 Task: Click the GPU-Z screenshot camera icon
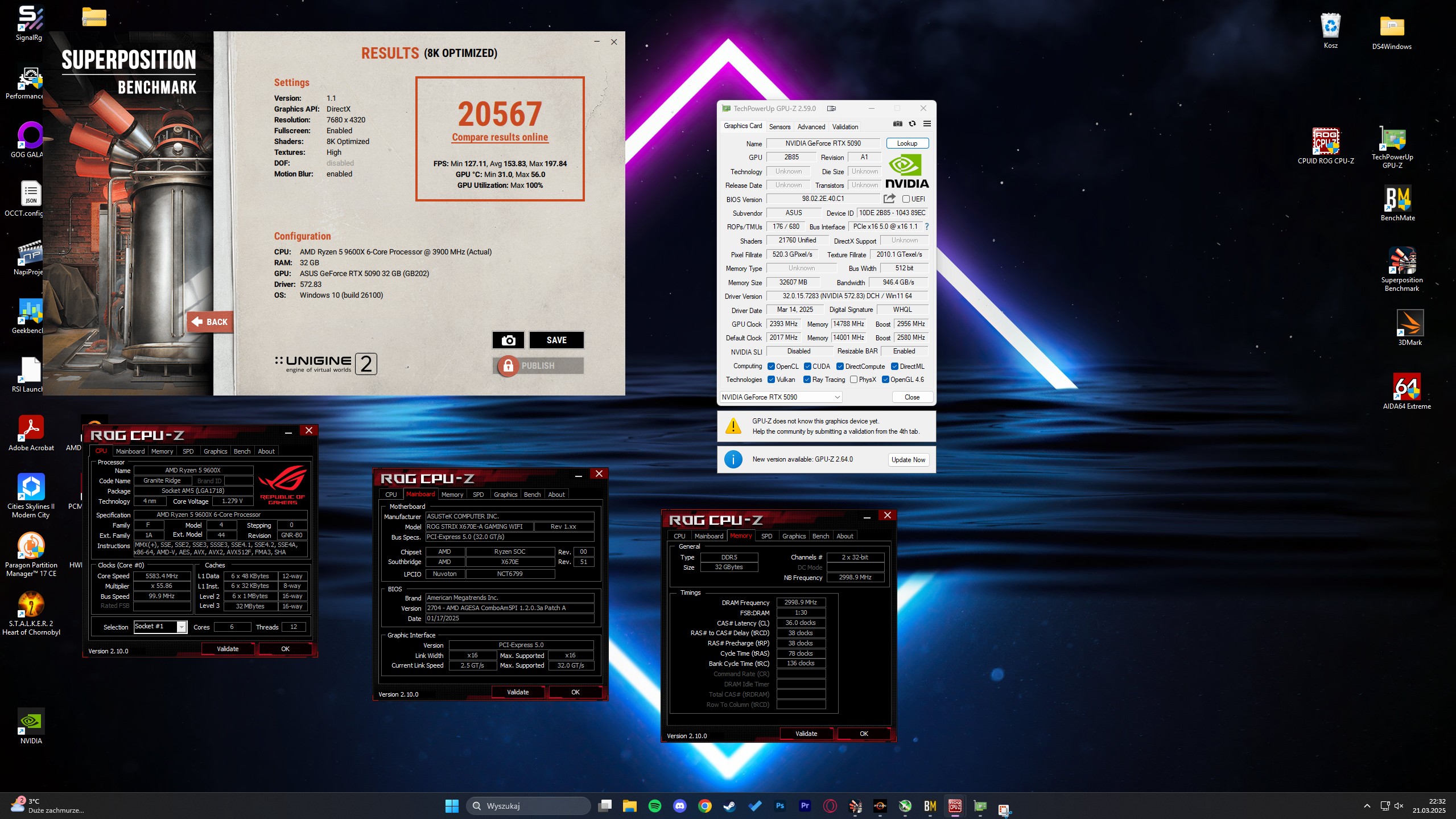click(898, 124)
